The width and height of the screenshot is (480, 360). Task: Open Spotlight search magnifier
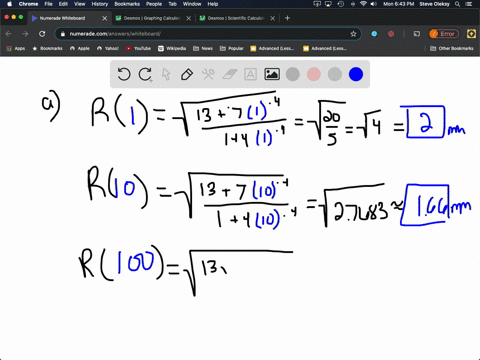click(x=458, y=4)
